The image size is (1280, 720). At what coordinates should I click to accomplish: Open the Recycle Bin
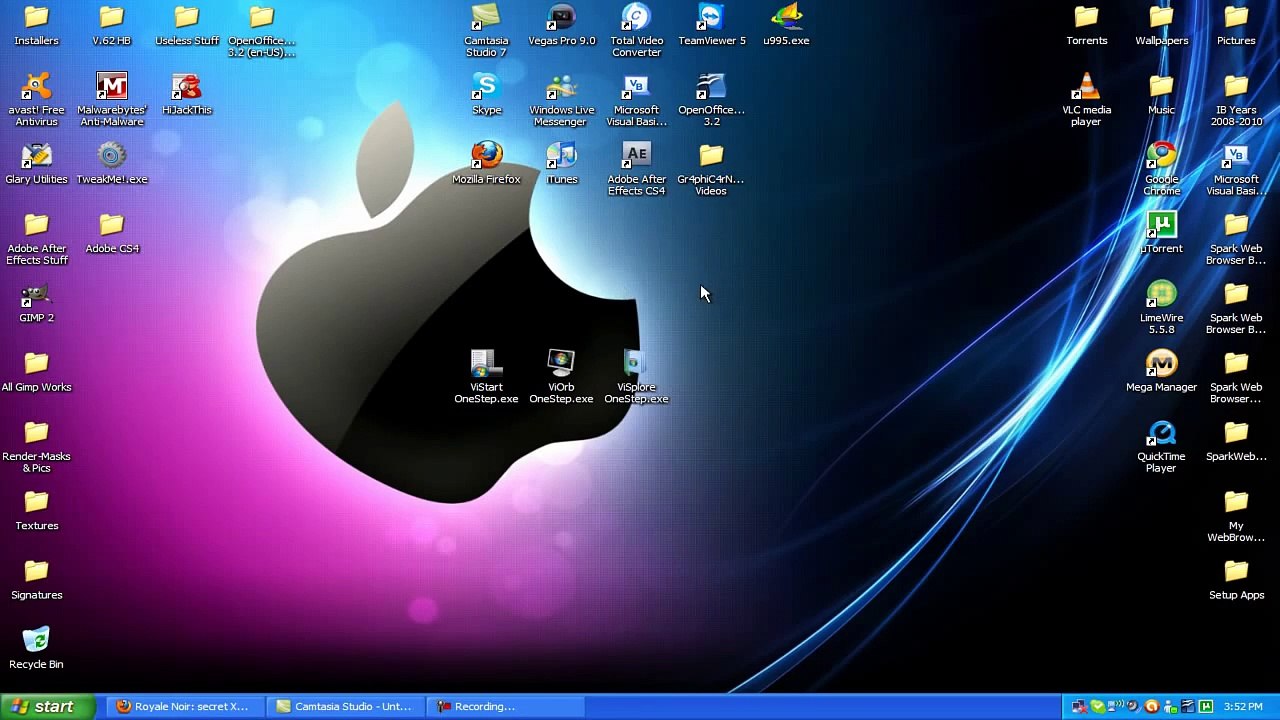36,649
